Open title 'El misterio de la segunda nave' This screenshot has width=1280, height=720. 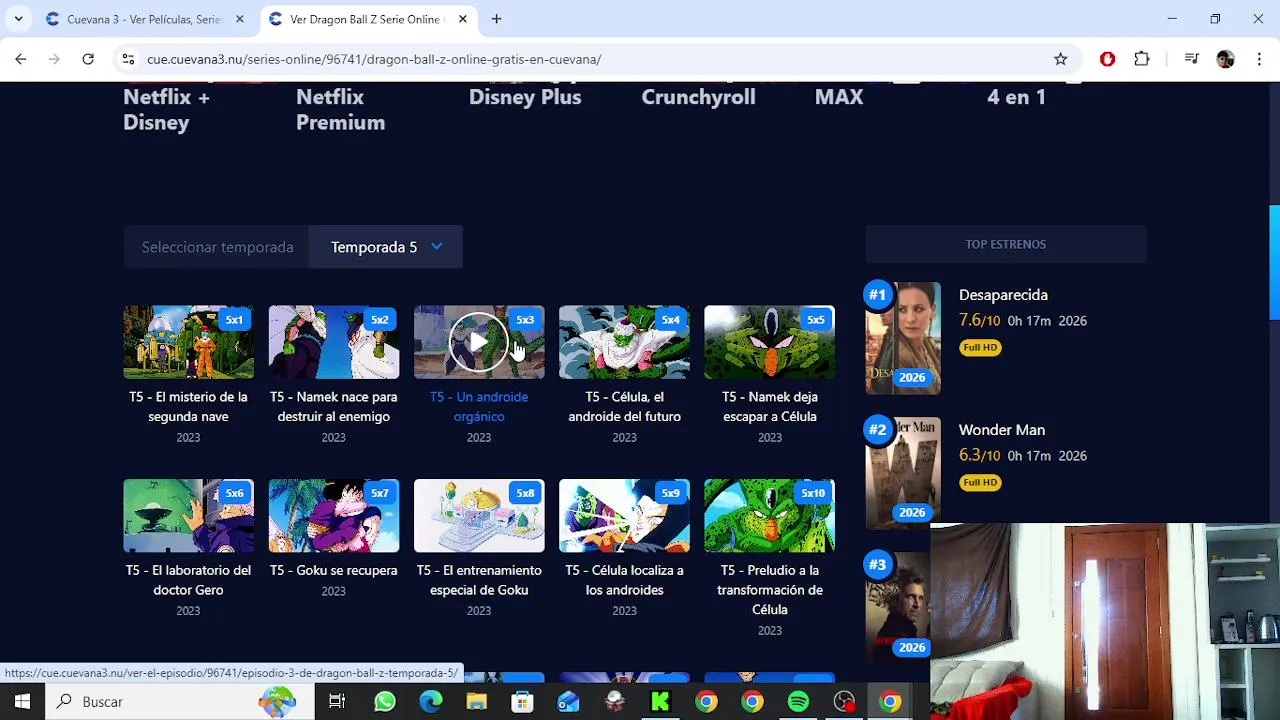188,407
